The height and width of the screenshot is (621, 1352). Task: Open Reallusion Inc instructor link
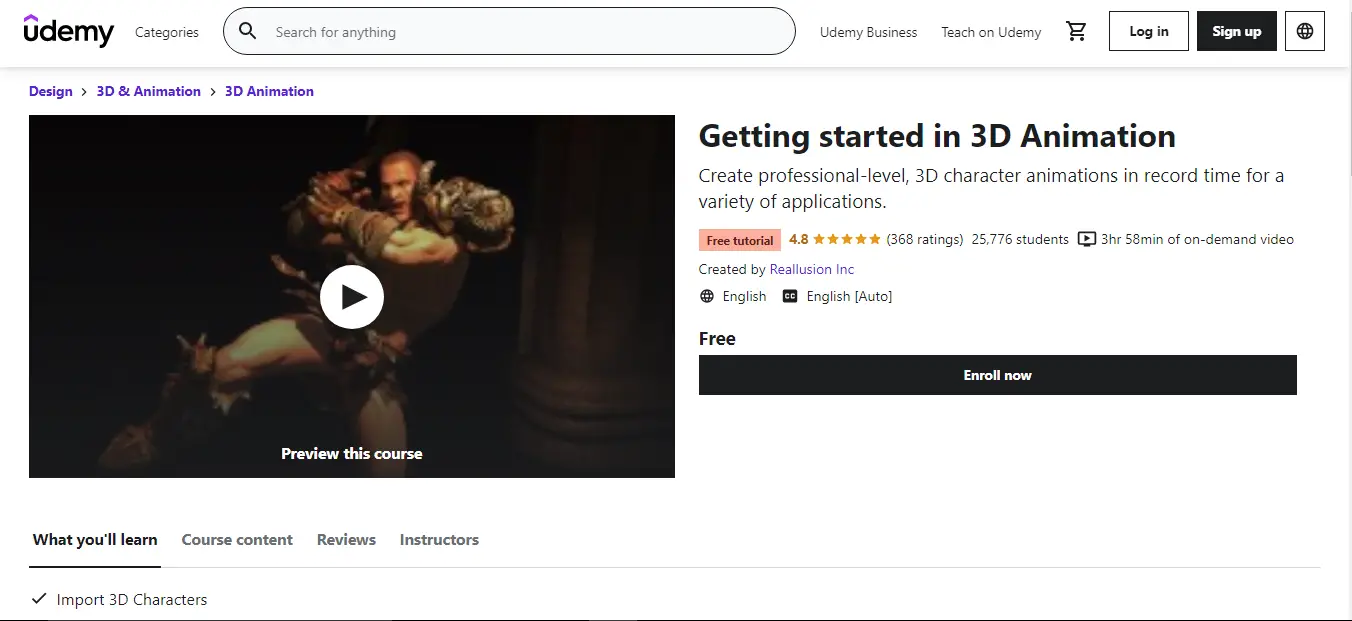(812, 269)
